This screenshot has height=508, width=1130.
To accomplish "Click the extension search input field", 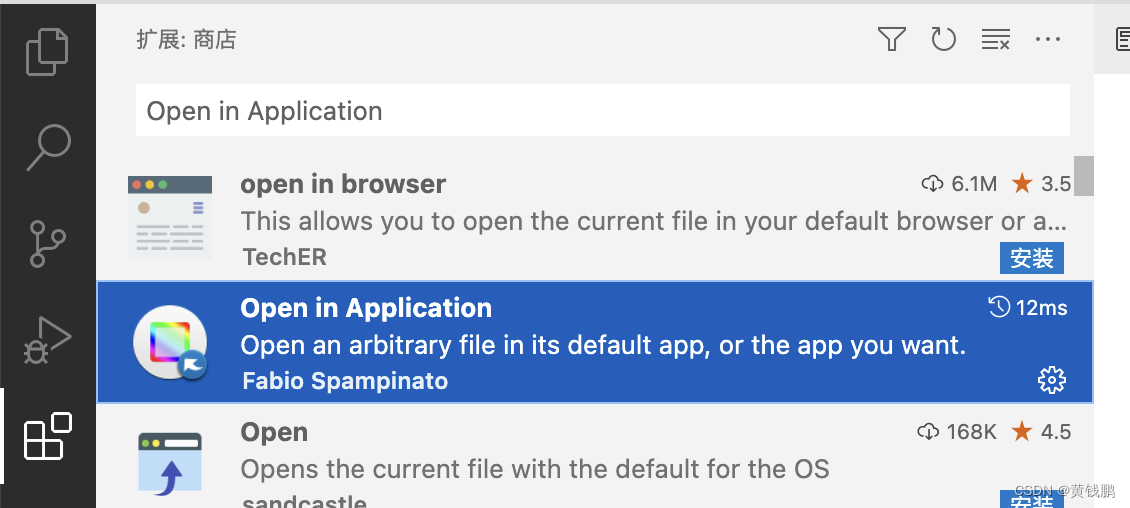I will point(602,110).
